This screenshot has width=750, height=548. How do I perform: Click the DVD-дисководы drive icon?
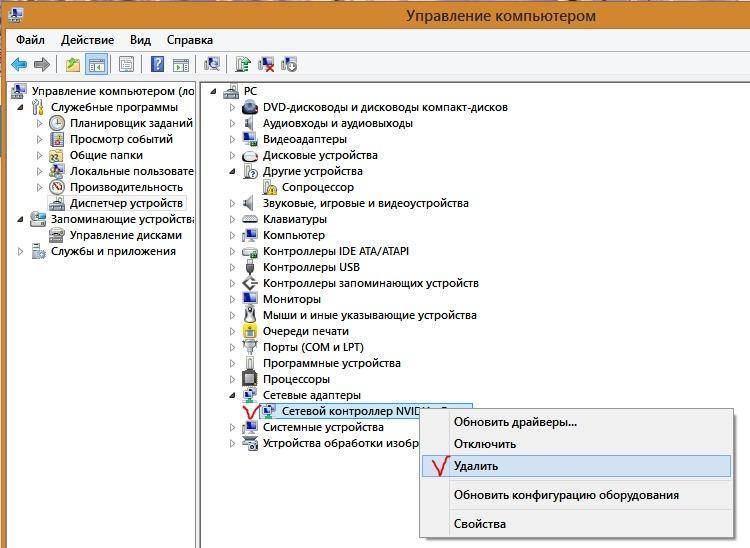pos(250,107)
